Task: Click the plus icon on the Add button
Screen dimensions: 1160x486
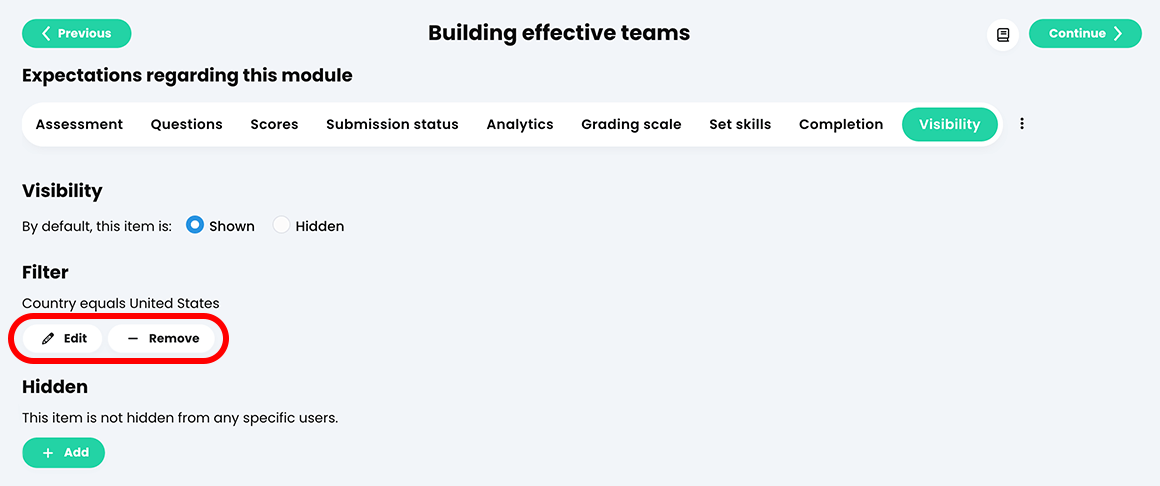Action: [x=48, y=453]
